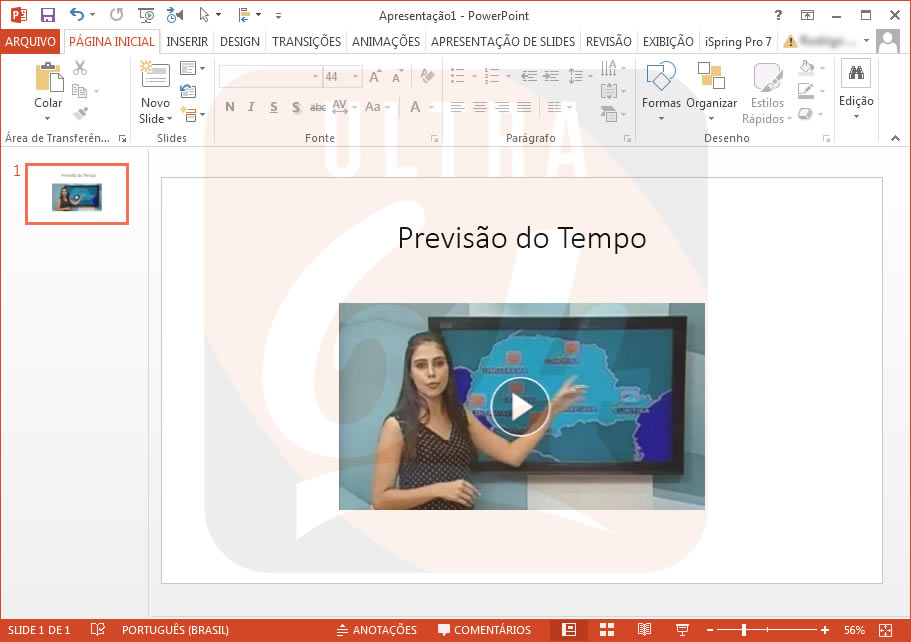
Task: Select the Edição binoculars icon
Action: pyautogui.click(x=855, y=74)
